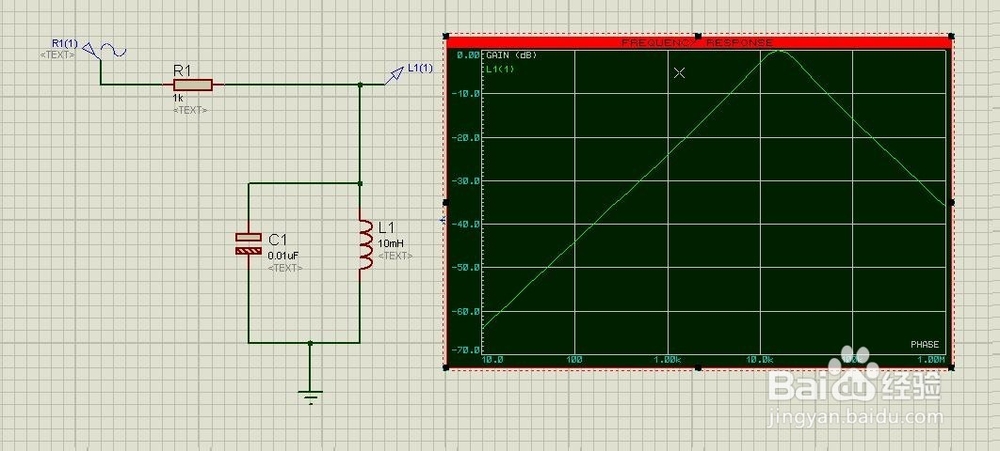Click the ground terminal symbol
This screenshot has height=451, width=1000.
(310, 397)
